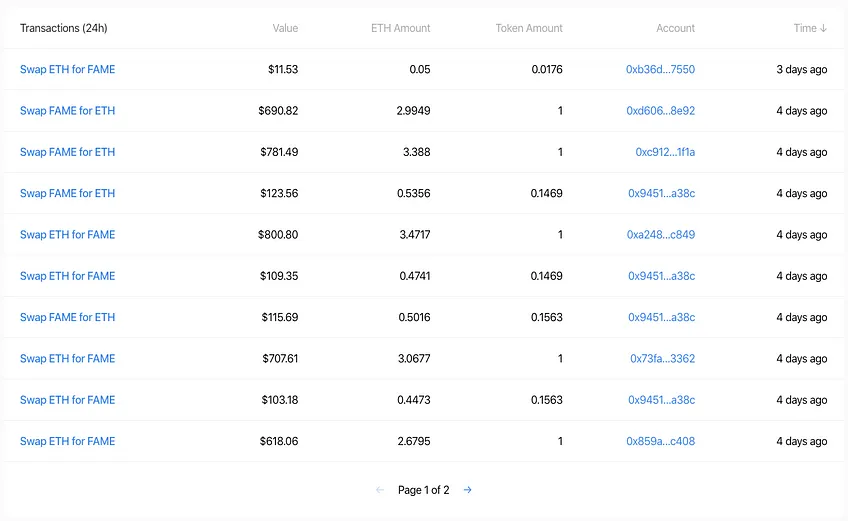Sort by Time column header

point(810,28)
